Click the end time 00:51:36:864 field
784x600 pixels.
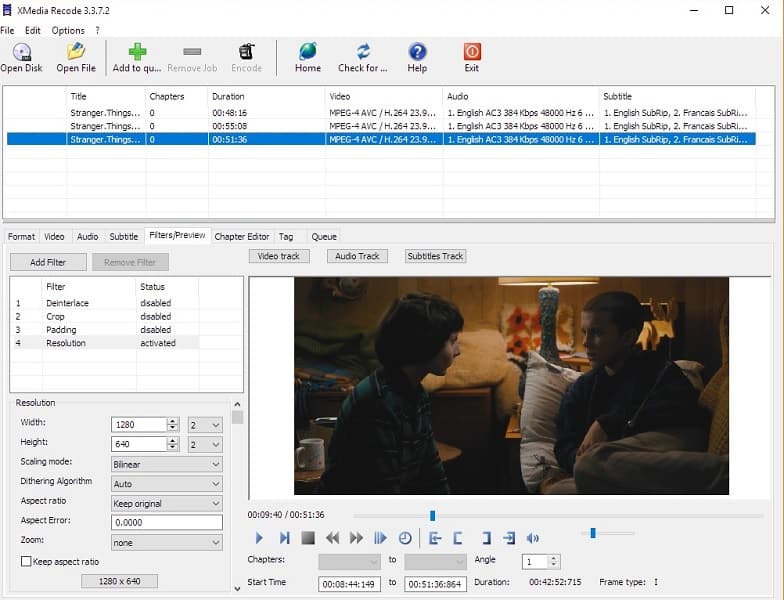(x=436, y=584)
